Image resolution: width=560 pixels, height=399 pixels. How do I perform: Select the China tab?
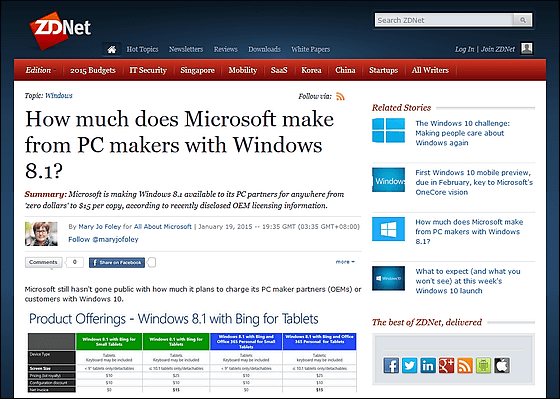point(345,70)
